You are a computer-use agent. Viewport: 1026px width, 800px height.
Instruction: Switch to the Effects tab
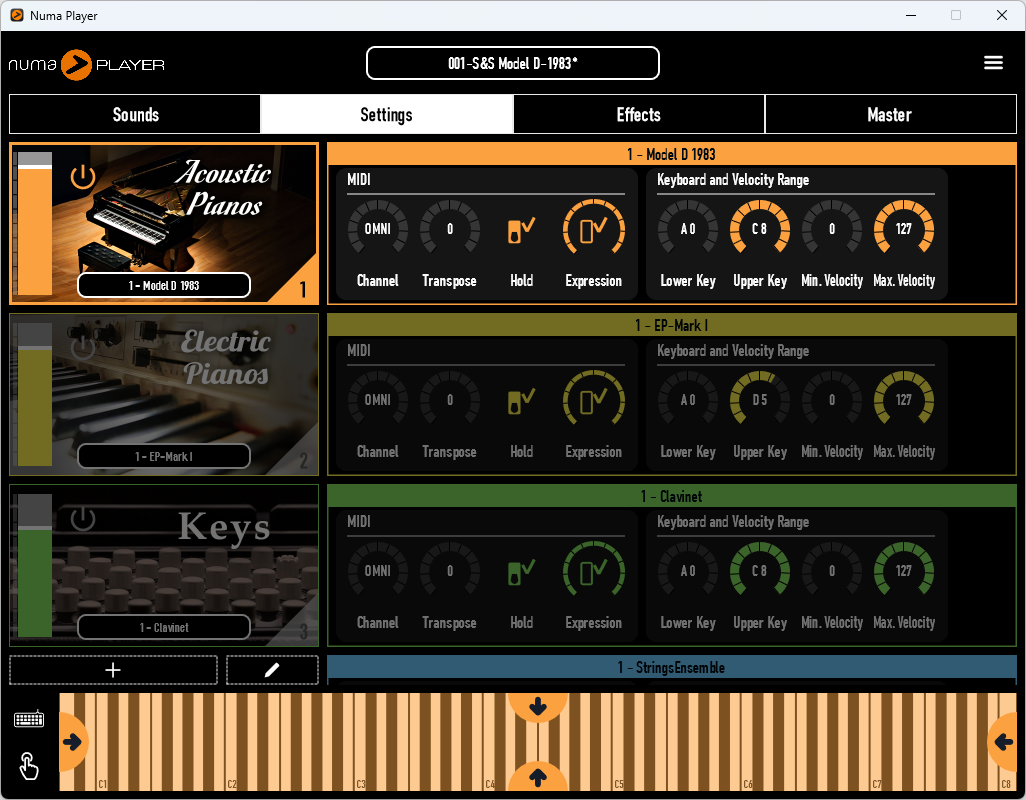639,114
